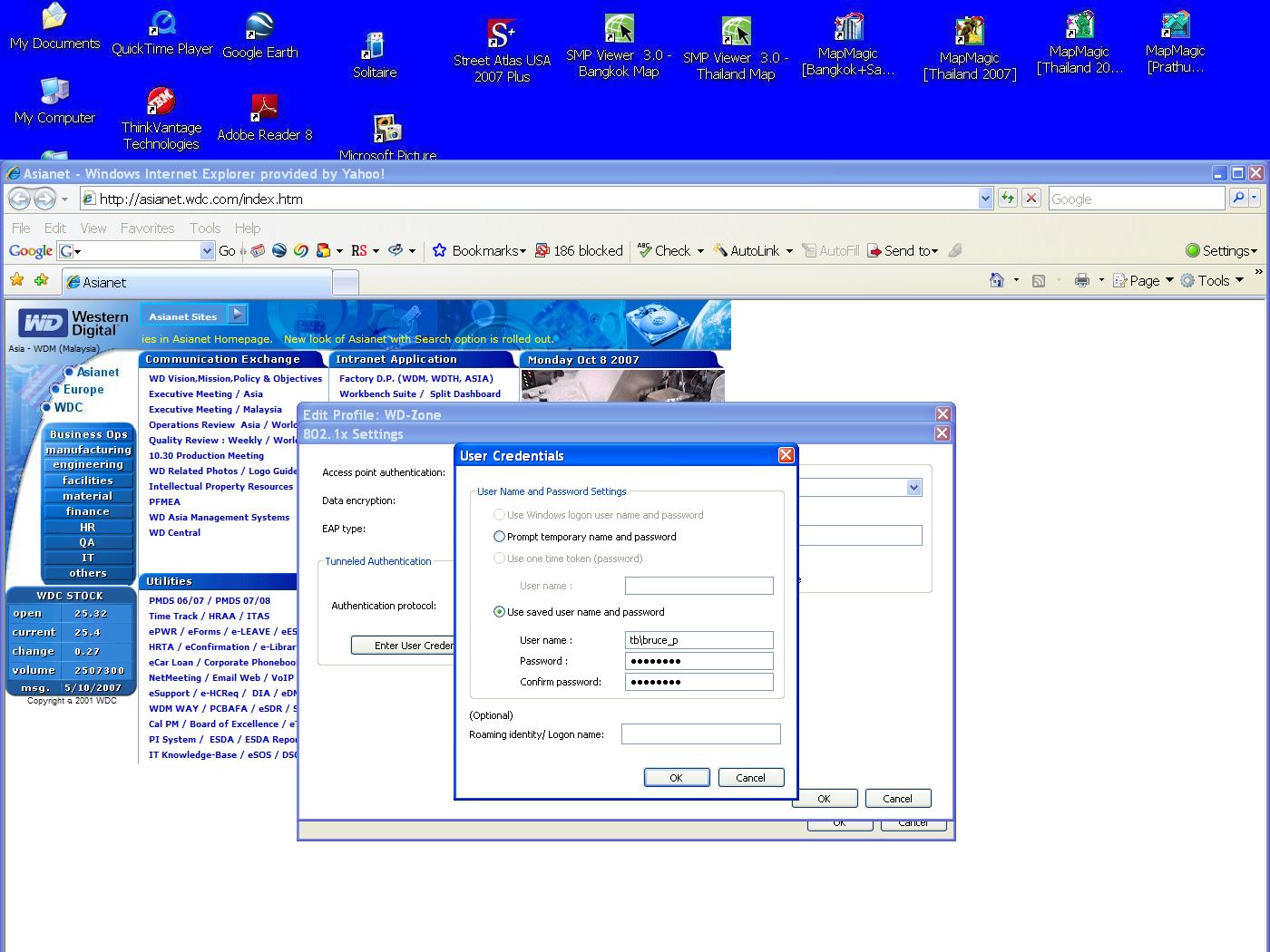Open the File menu
The height and width of the screenshot is (952, 1270).
point(21,228)
